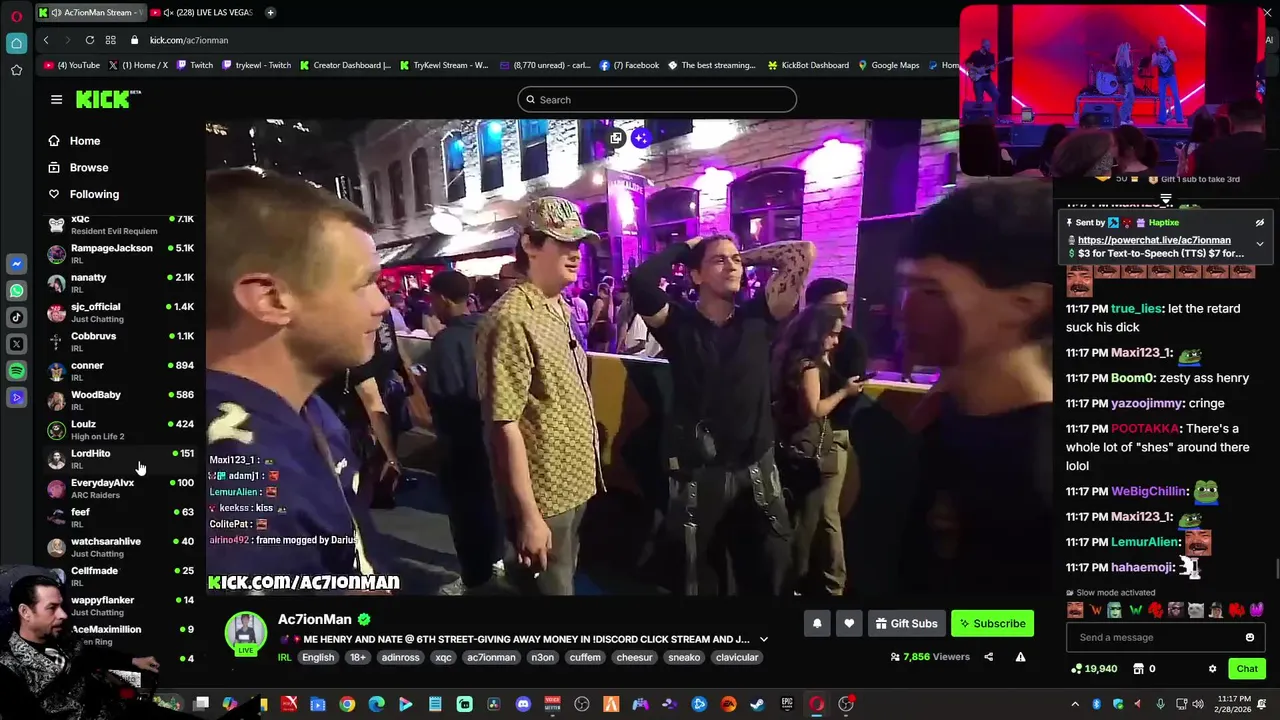Viewport: 1280px width, 720px height.
Task: Click the adinross tag chip
Action: tap(401, 657)
